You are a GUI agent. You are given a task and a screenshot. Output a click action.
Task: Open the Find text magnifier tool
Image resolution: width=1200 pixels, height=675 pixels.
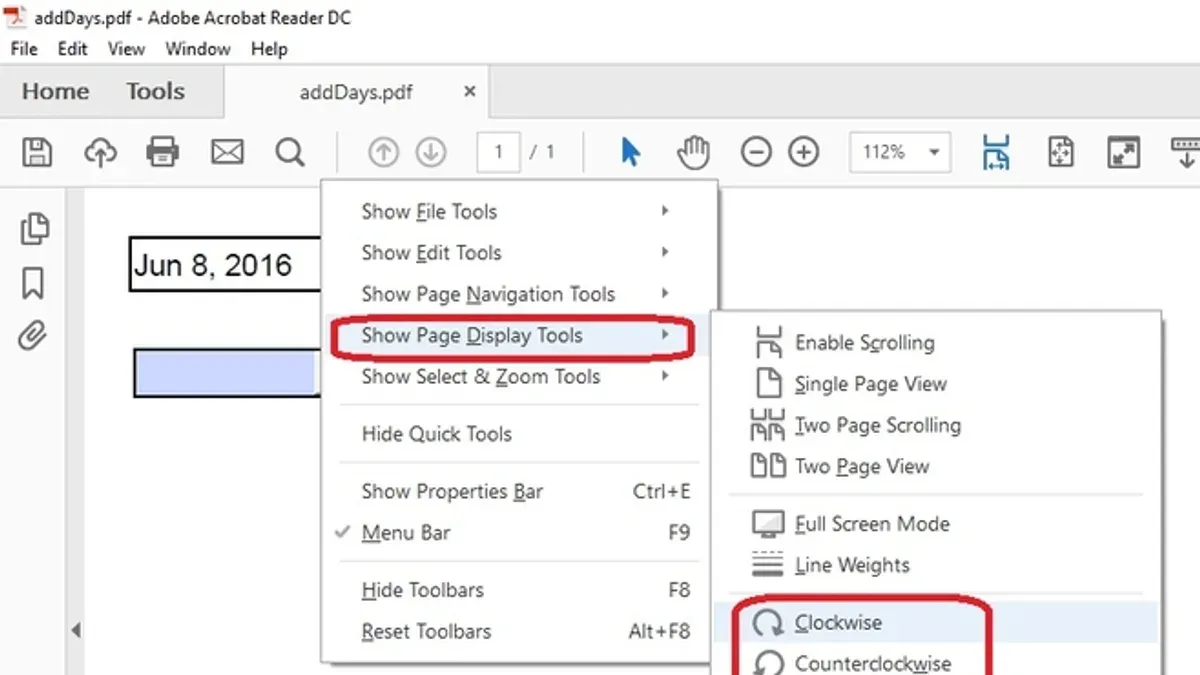[x=290, y=152]
